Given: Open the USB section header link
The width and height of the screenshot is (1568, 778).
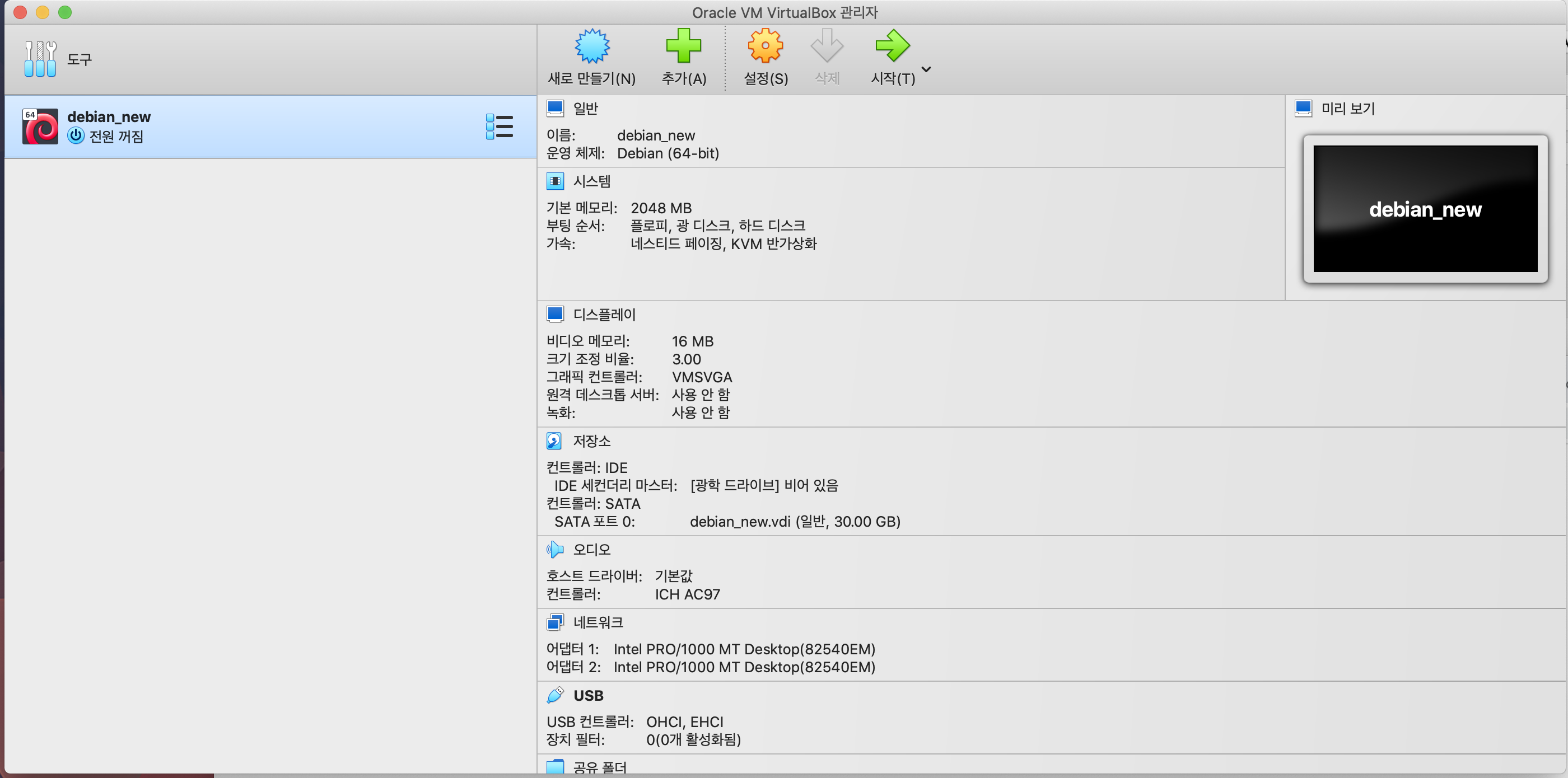Looking at the screenshot, I should point(589,695).
